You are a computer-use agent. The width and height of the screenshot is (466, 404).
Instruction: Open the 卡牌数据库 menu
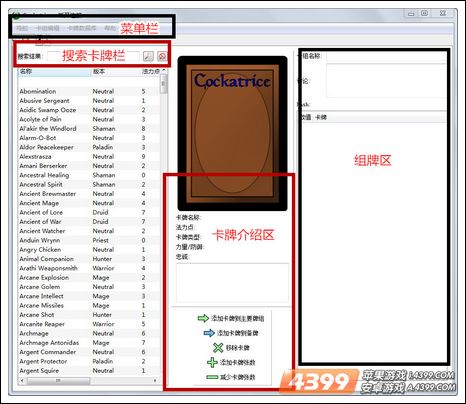(x=82, y=28)
